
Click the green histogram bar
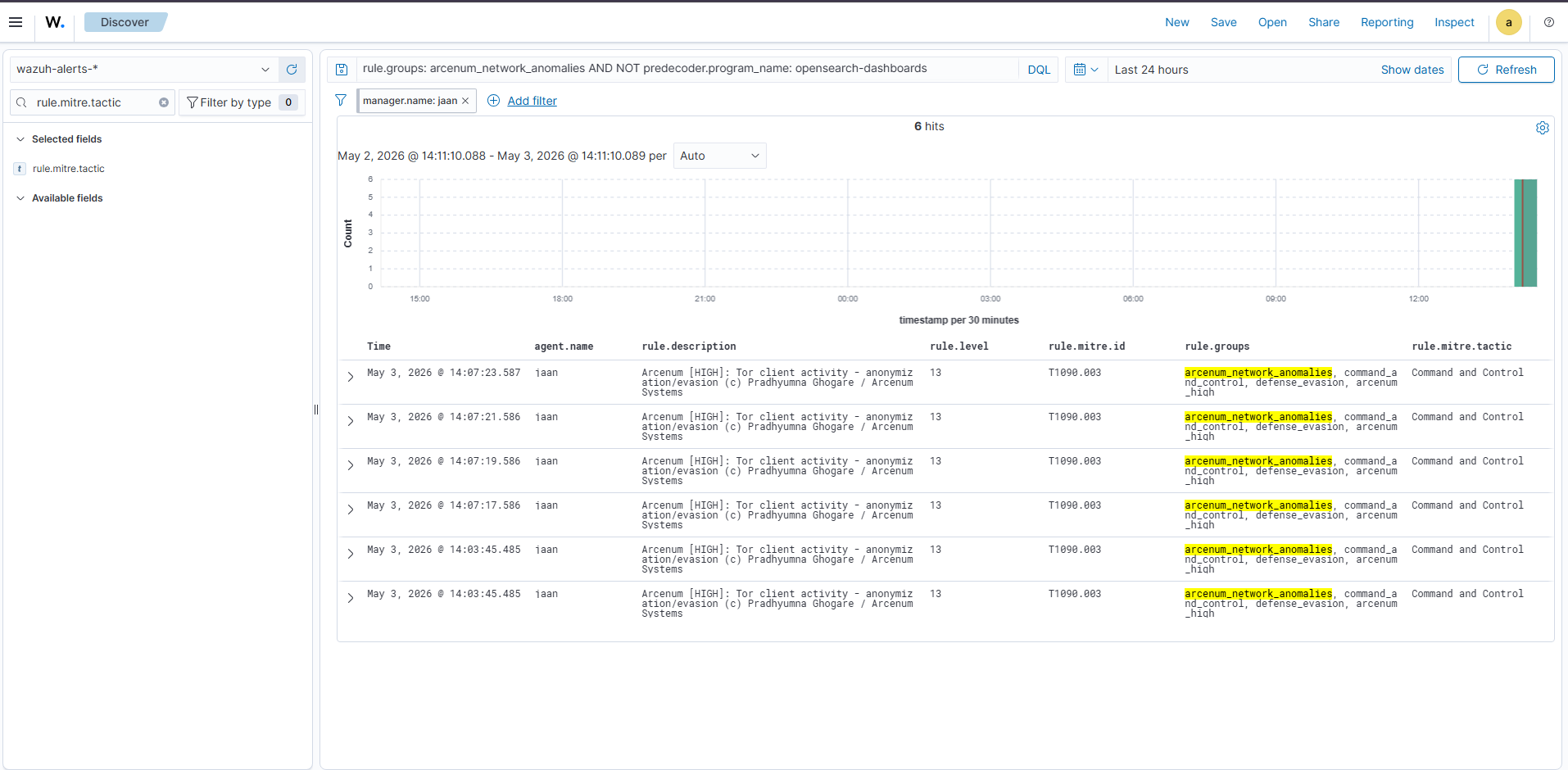coord(1525,233)
